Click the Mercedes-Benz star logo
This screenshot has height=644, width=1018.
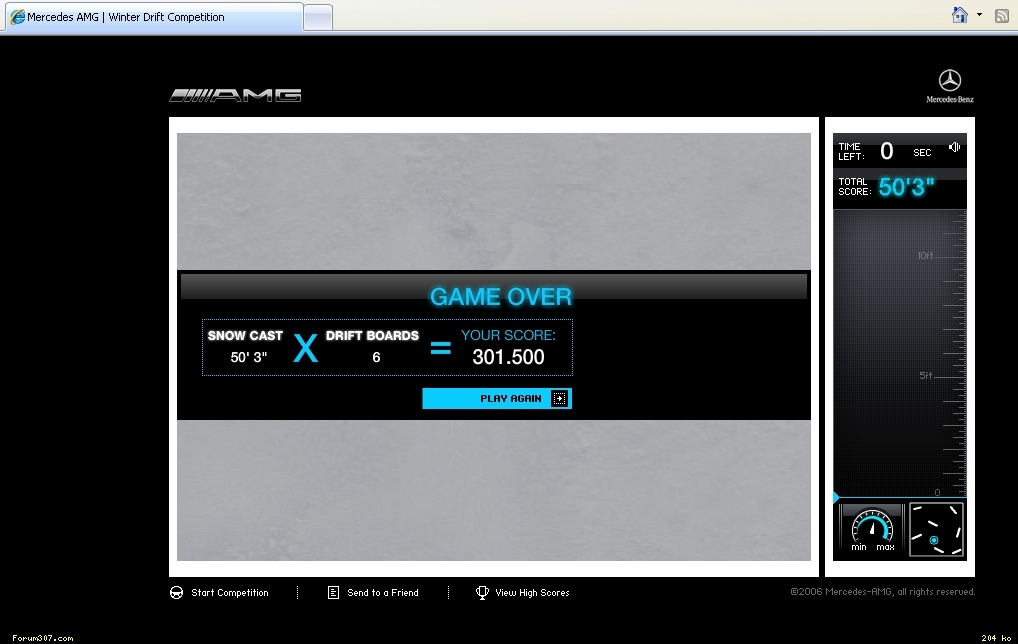pos(950,86)
